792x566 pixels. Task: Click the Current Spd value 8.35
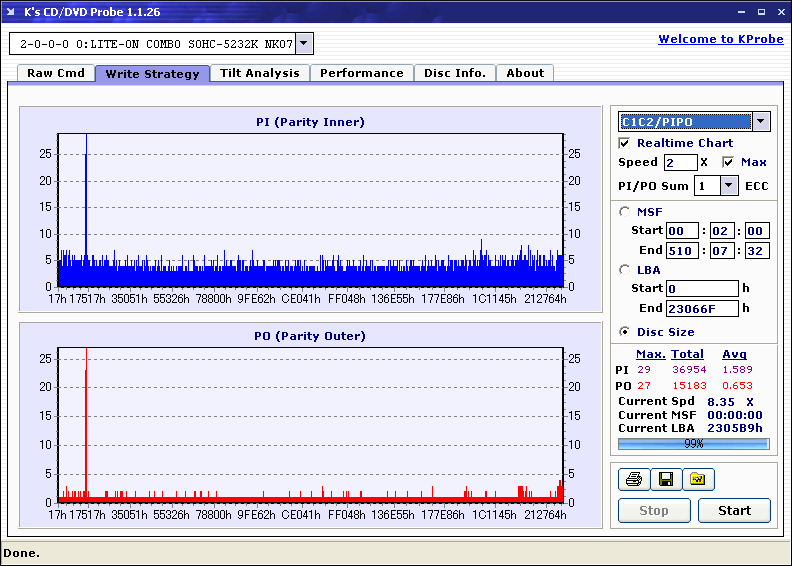(721, 402)
